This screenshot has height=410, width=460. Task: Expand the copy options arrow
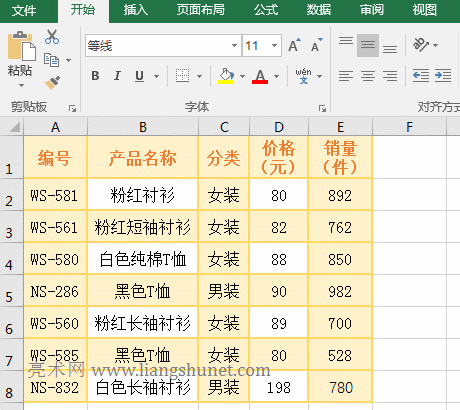coord(68,60)
